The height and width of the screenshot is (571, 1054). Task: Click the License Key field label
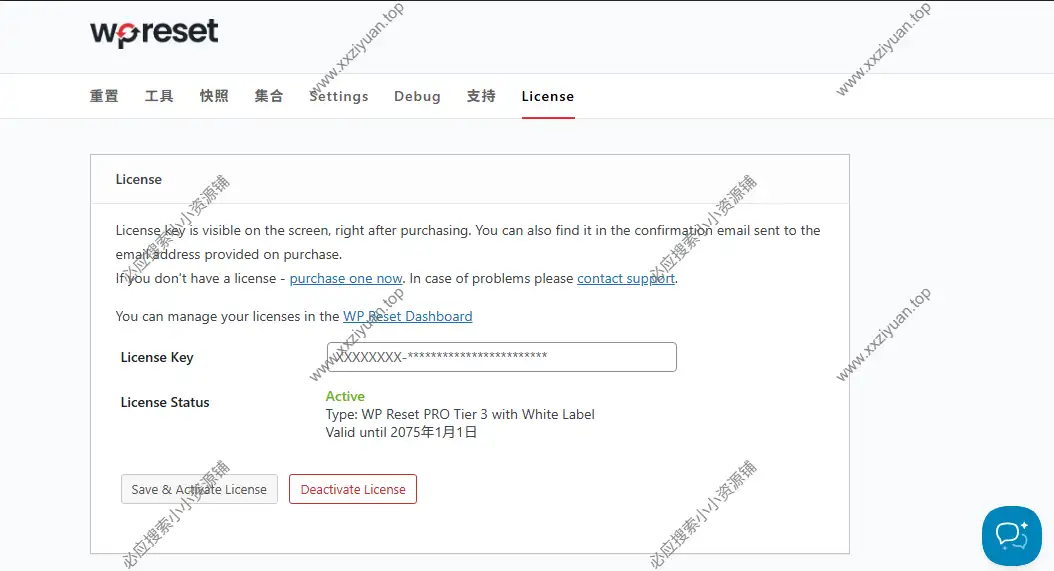(157, 357)
